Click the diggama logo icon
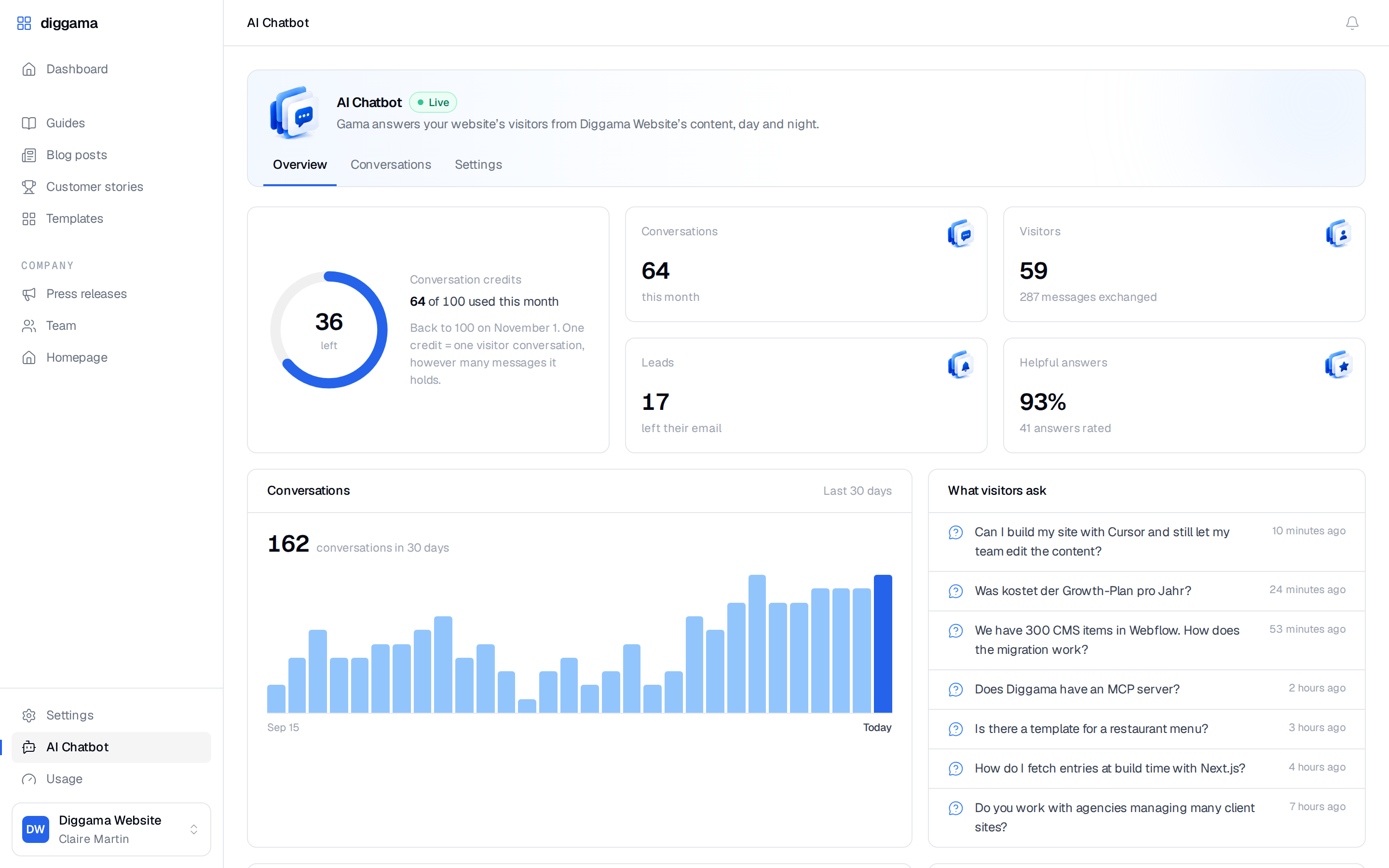Image resolution: width=1389 pixels, height=868 pixels. [x=24, y=23]
